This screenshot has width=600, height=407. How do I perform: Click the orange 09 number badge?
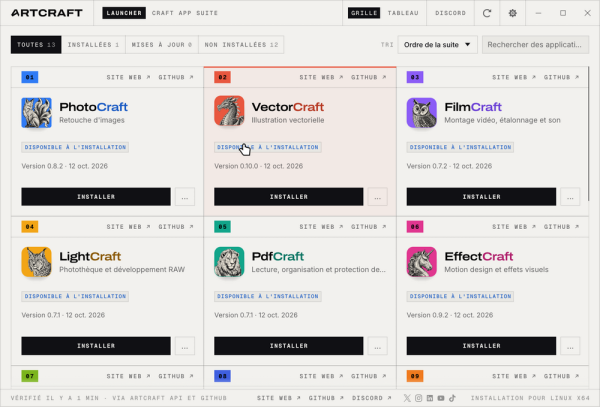coord(415,376)
